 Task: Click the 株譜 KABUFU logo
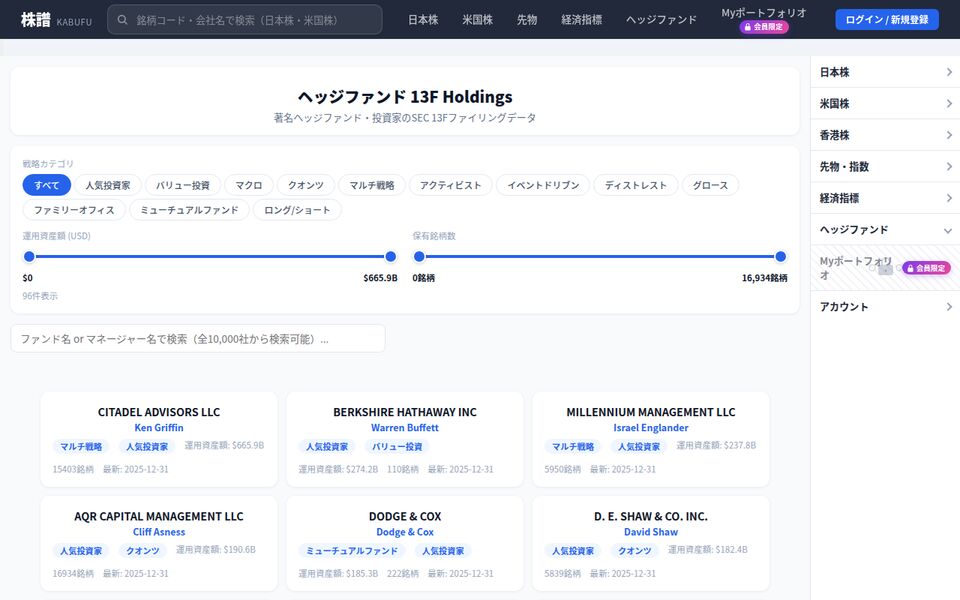(x=56, y=20)
